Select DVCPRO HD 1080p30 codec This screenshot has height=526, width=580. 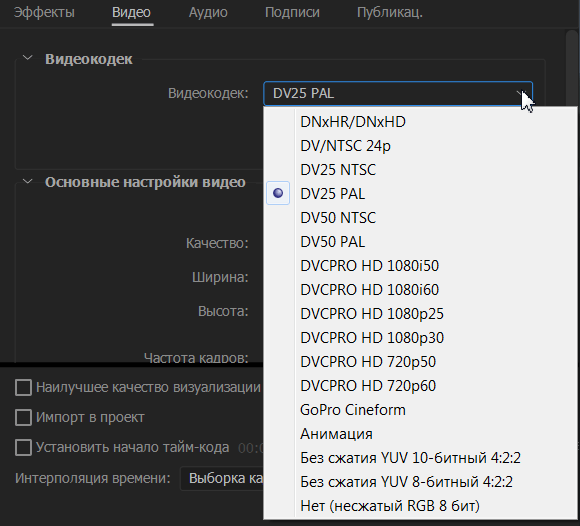pyautogui.click(x=420, y=338)
